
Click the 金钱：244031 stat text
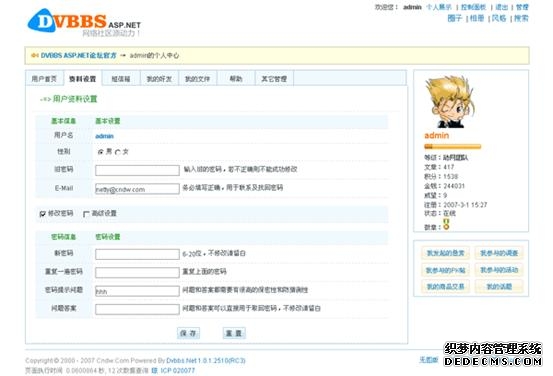tap(444, 186)
